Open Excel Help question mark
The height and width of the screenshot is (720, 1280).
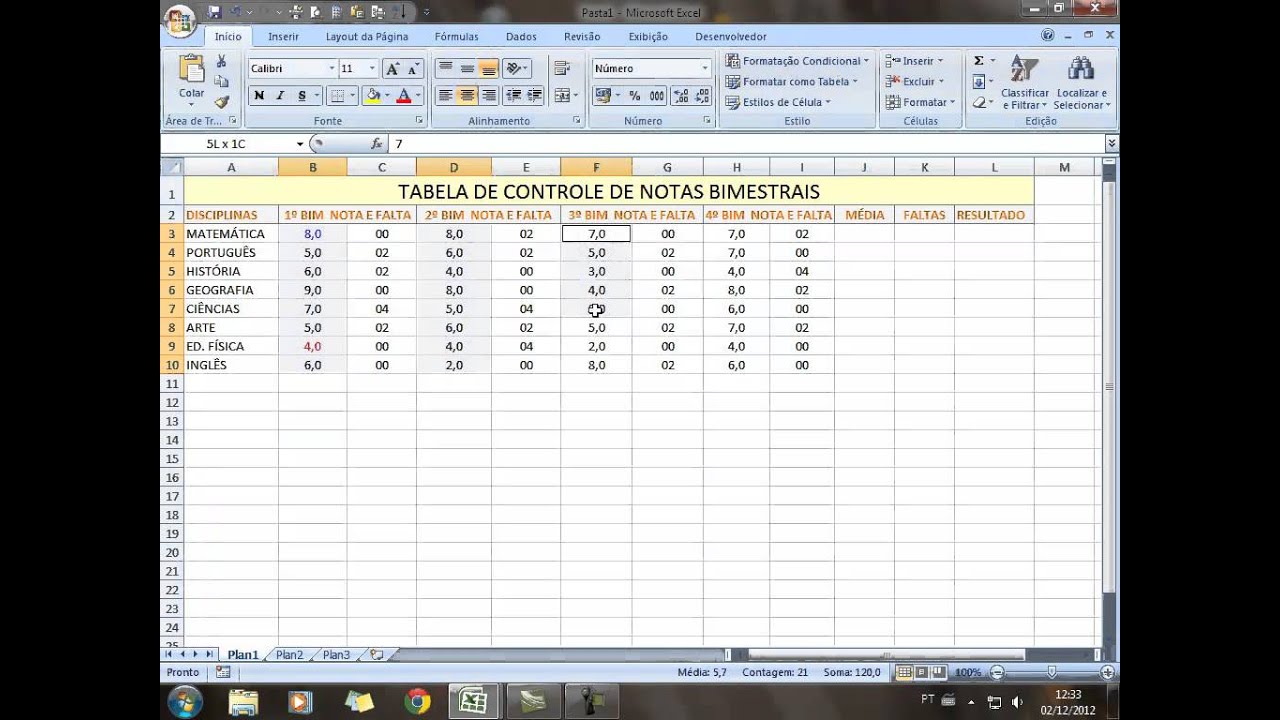(x=1047, y=35)
